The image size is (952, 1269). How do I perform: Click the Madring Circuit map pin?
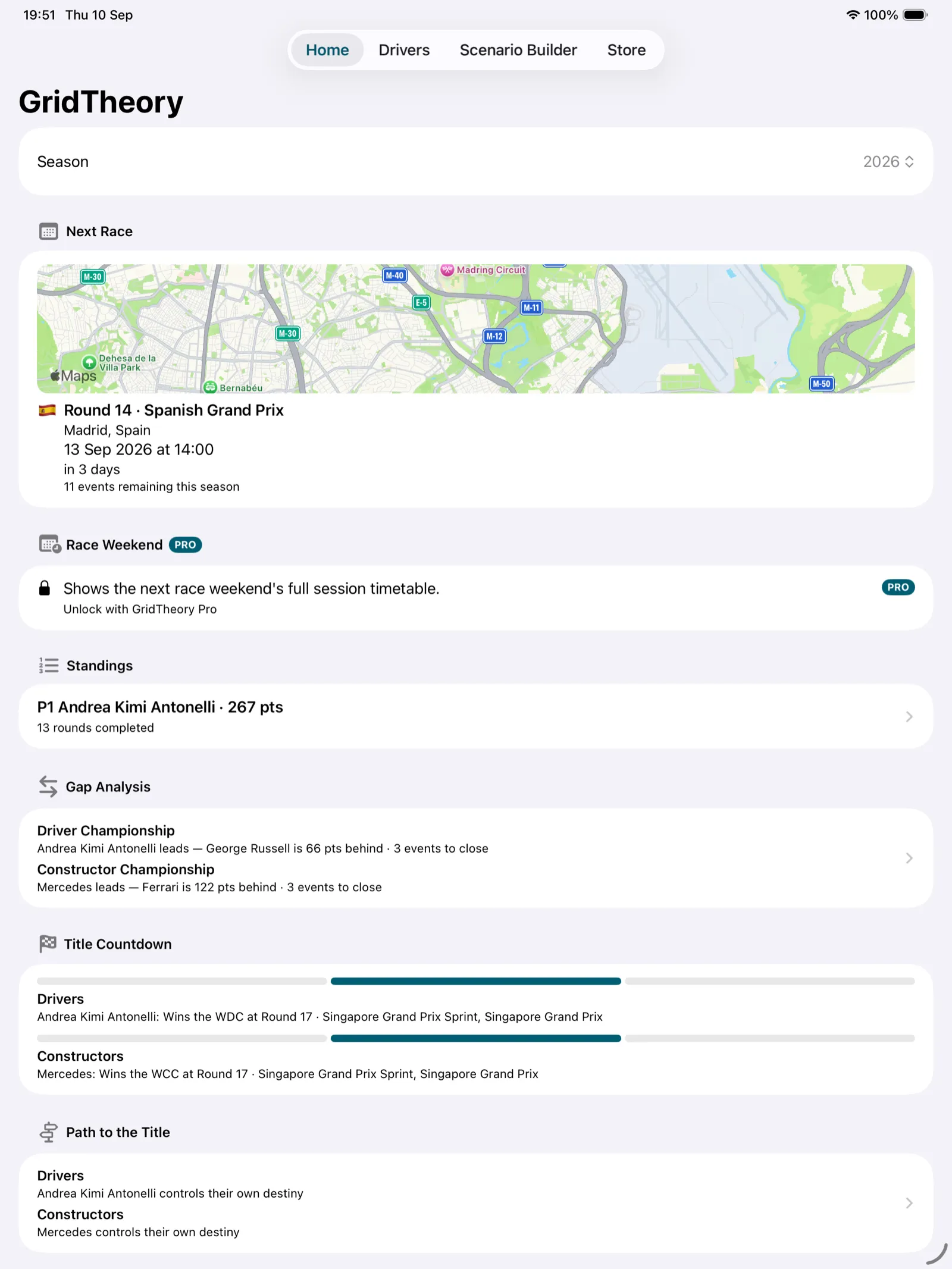[x=447, y=270]
